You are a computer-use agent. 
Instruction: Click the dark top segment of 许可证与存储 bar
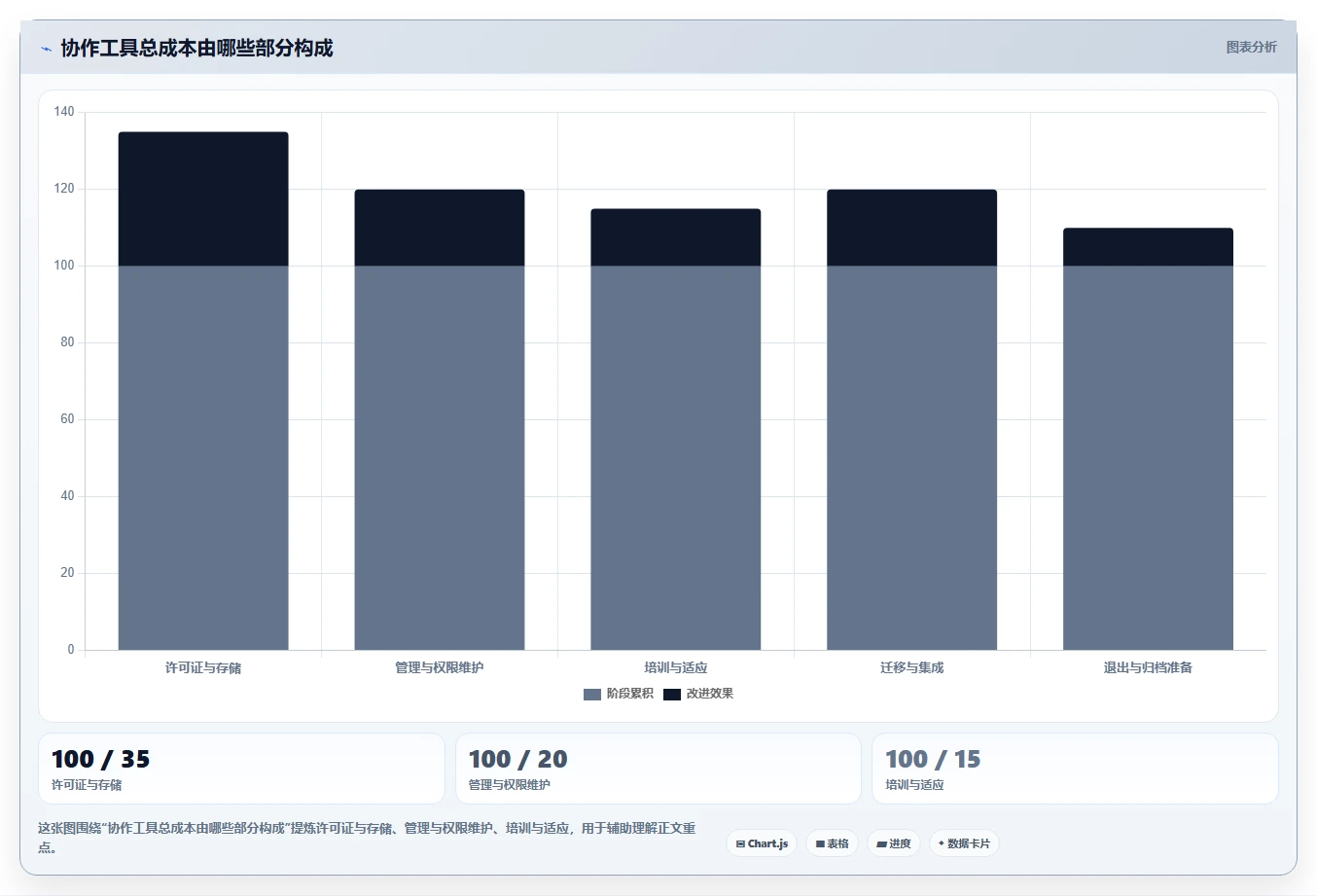click(x=203, y=198)
